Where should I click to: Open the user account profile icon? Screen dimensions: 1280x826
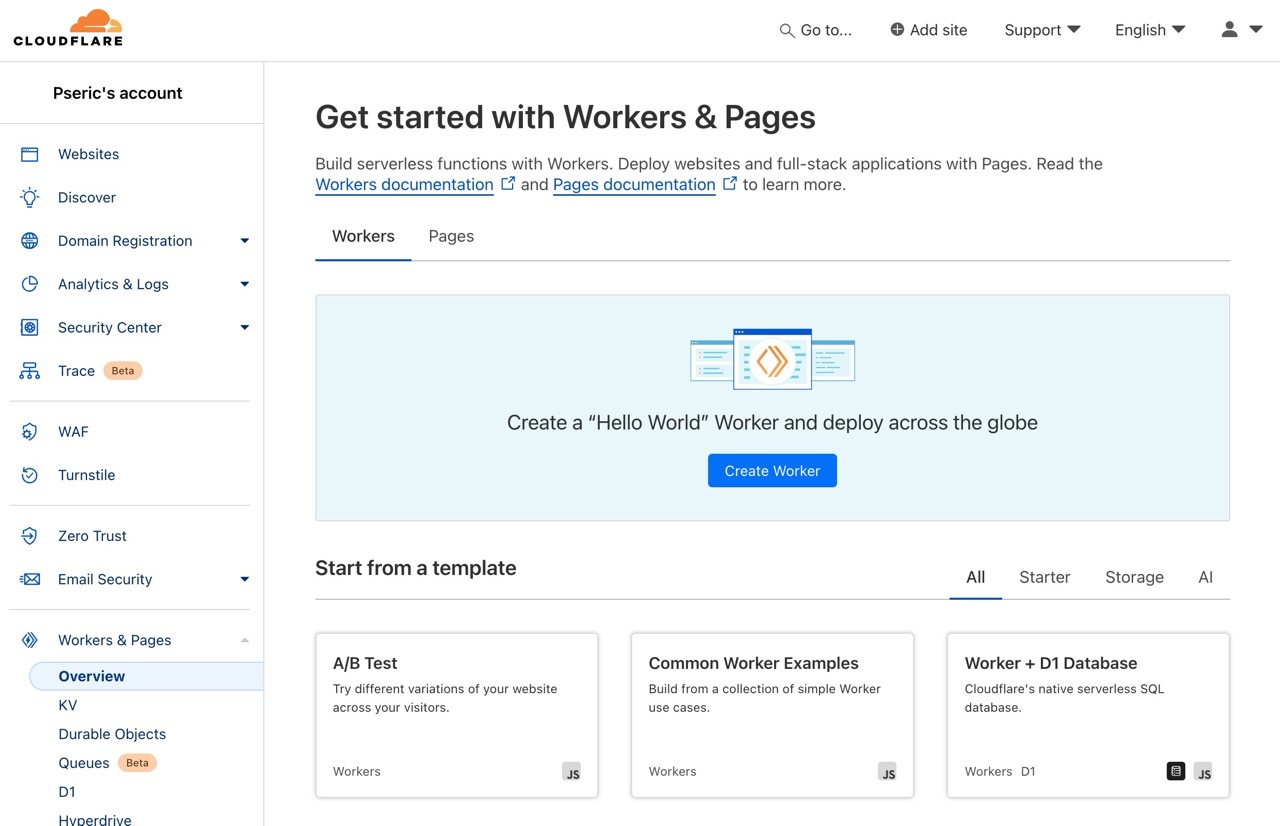(x=1229, y=29)
